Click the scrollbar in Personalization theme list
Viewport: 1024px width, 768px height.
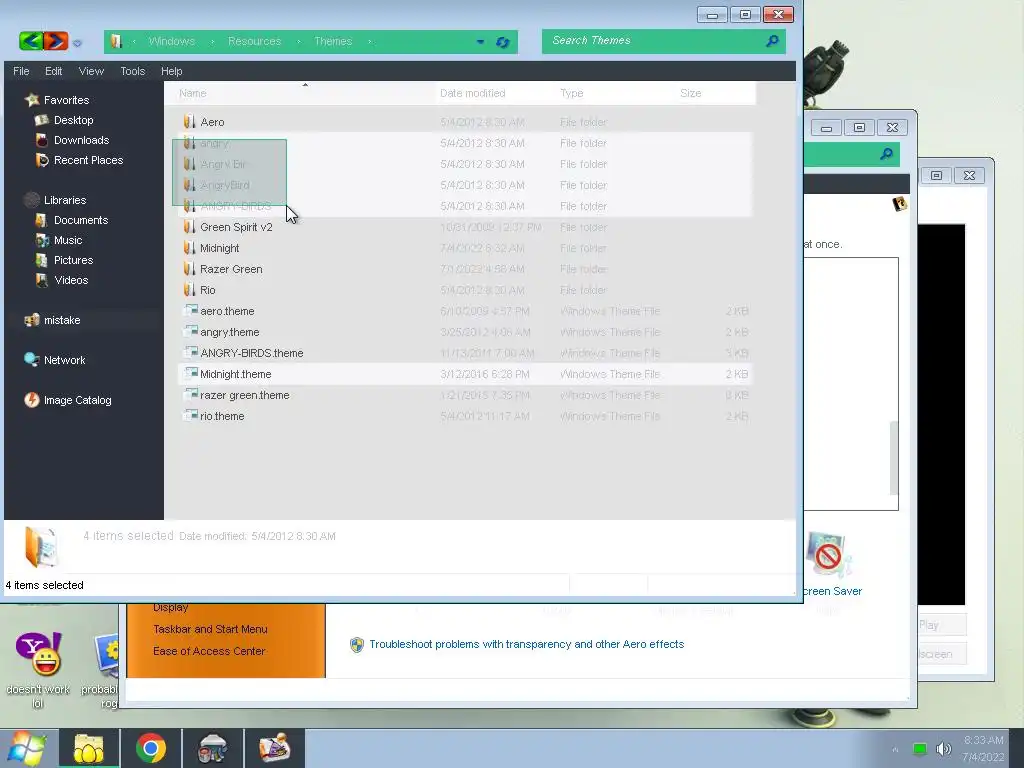coord(893,457)
